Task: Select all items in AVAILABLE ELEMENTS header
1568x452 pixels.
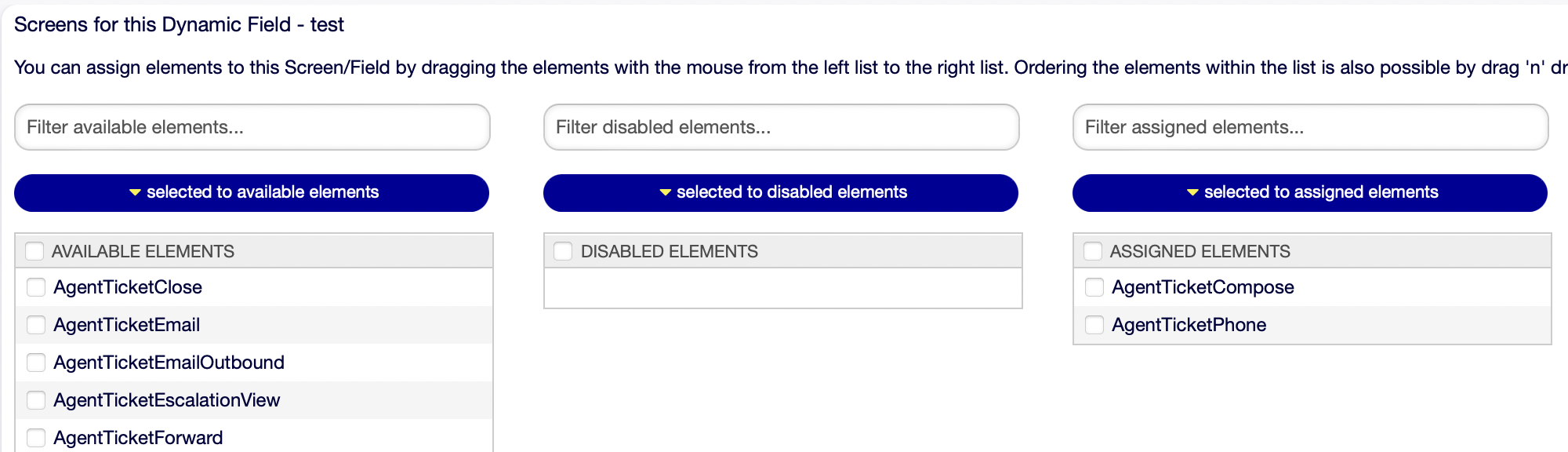Action: pyautogui.click(x=35, y=251)
